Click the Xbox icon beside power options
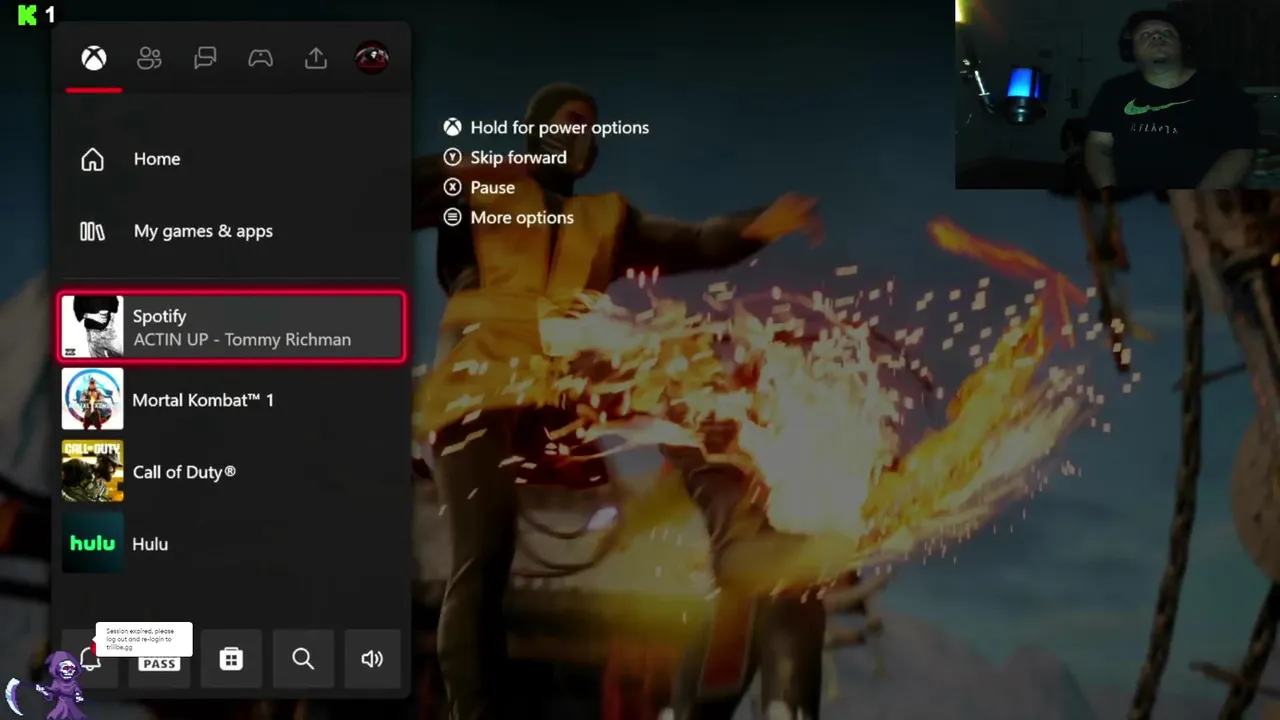The width and height of the screenshot is (1280, 720). tap(453, 127)
